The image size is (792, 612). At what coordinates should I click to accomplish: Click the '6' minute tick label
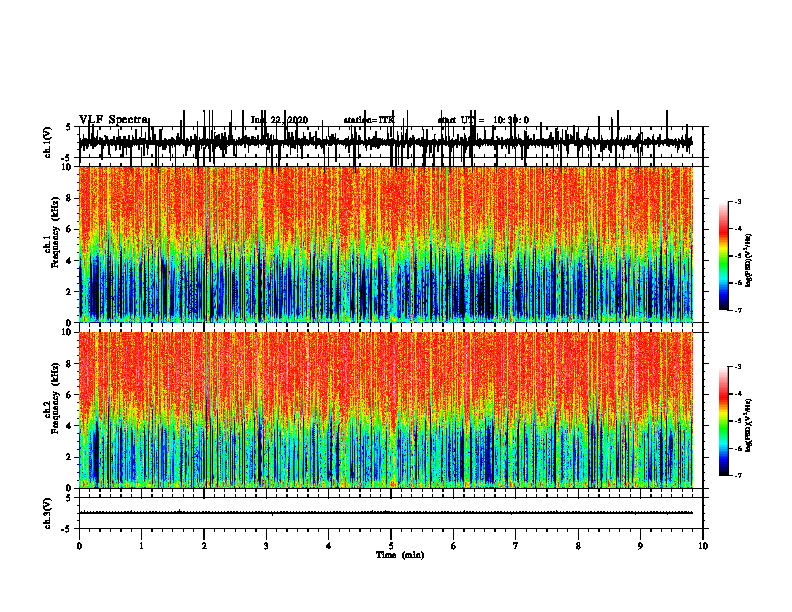point(454,546)
